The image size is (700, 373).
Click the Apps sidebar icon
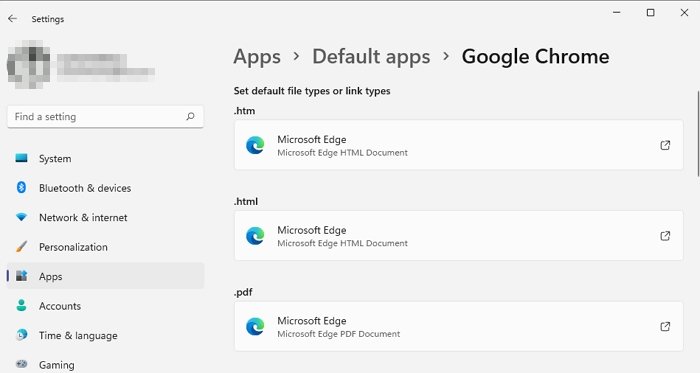[21, 276]
